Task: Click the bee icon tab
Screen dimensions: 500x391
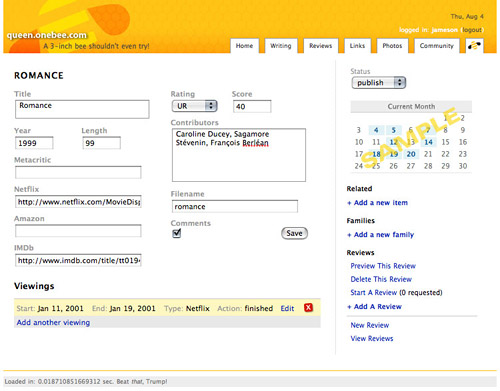Action: click(474, 46)
